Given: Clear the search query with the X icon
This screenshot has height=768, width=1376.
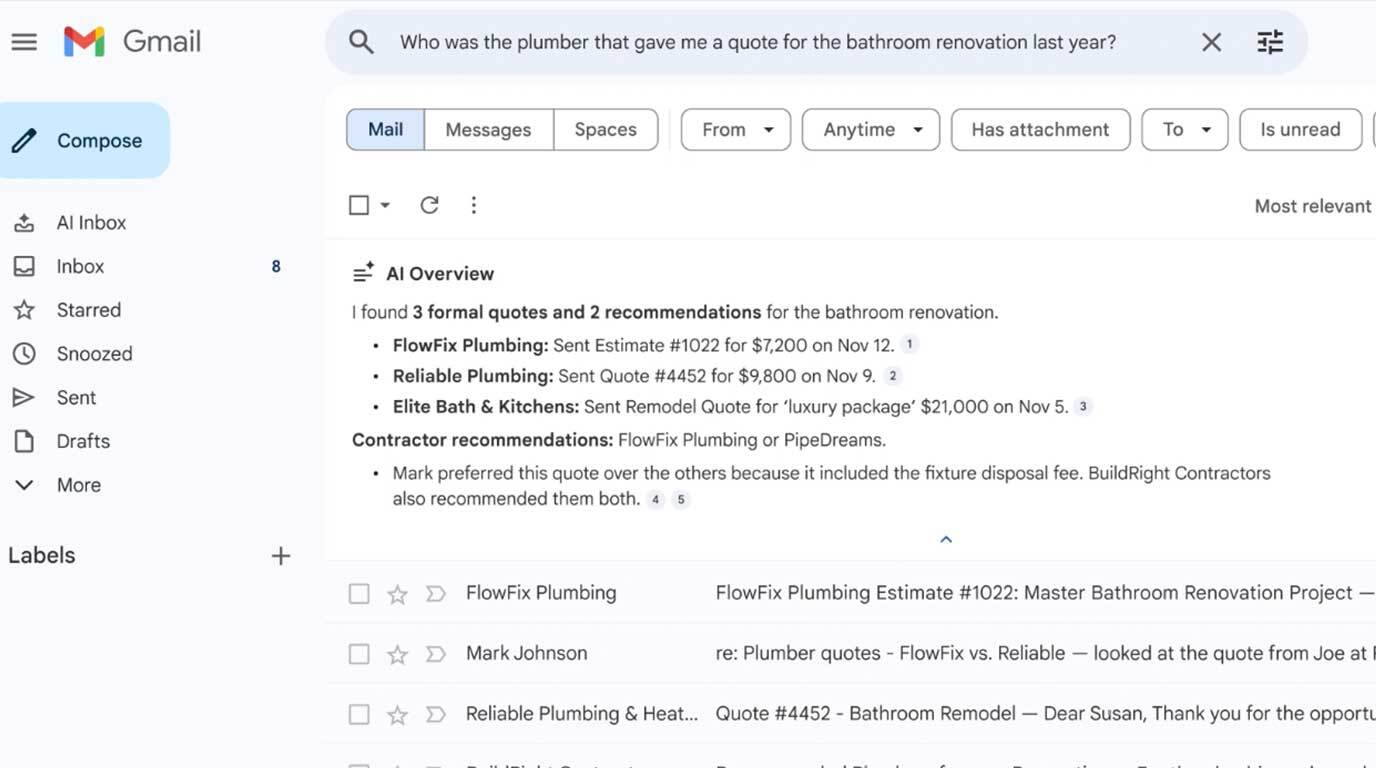Looking at the screenshot, I should point(1210,41).
